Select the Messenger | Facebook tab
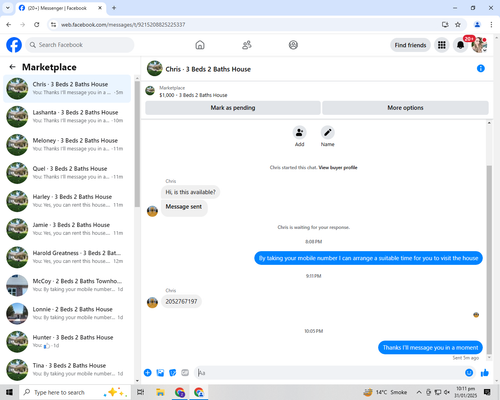Screen dimensions: 500x400 pos(60,8)
